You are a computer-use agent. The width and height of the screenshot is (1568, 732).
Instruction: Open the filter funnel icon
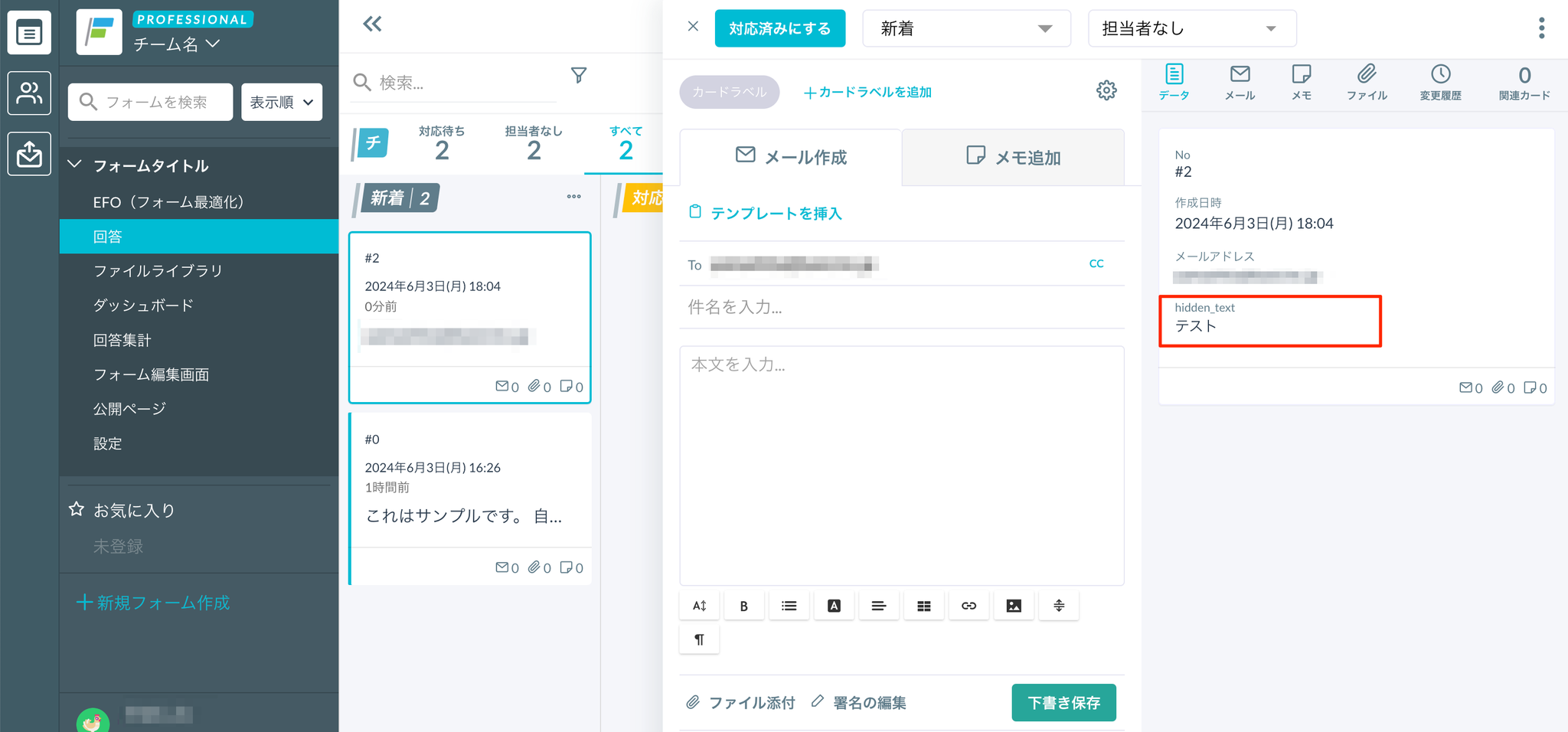coord(579,75)
